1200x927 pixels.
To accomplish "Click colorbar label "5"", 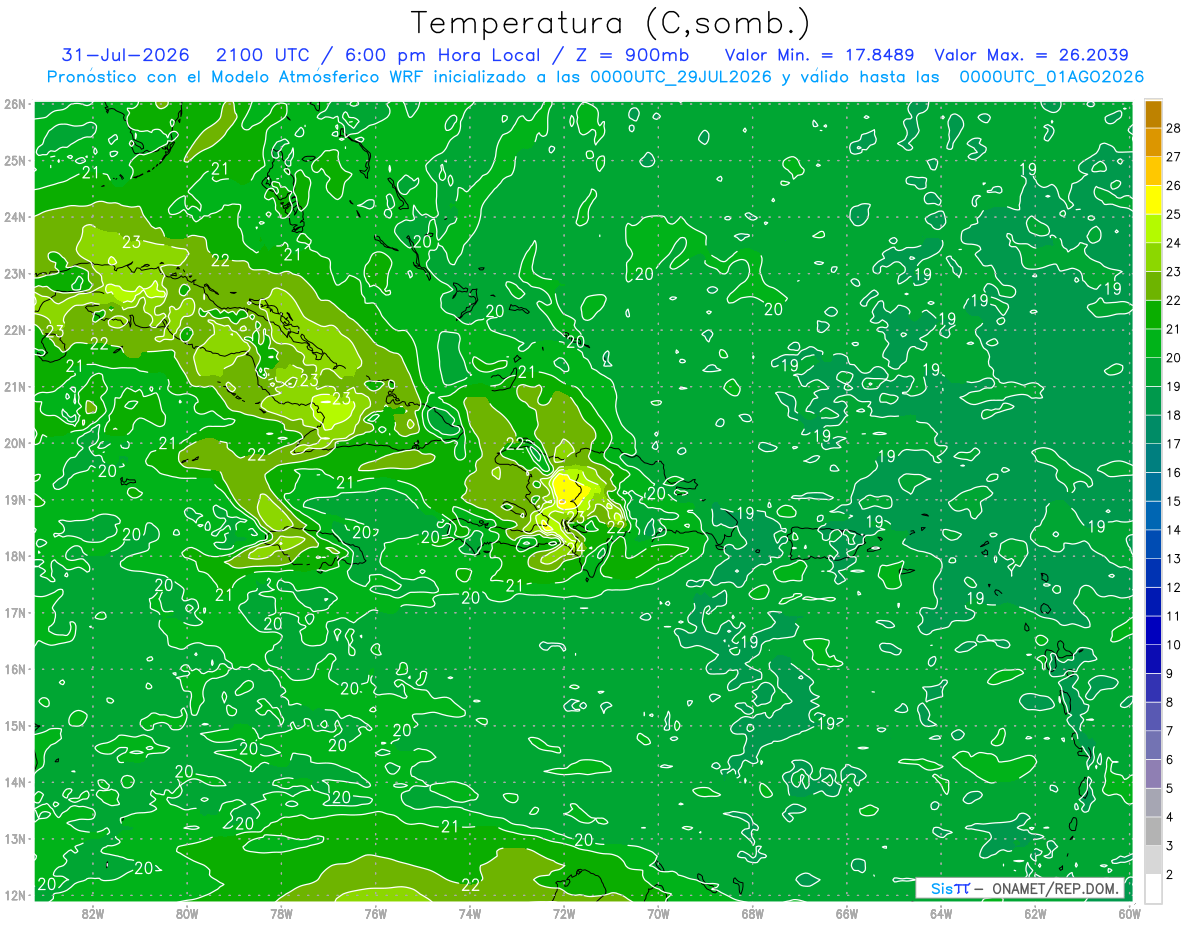I will click(1170, 789).
